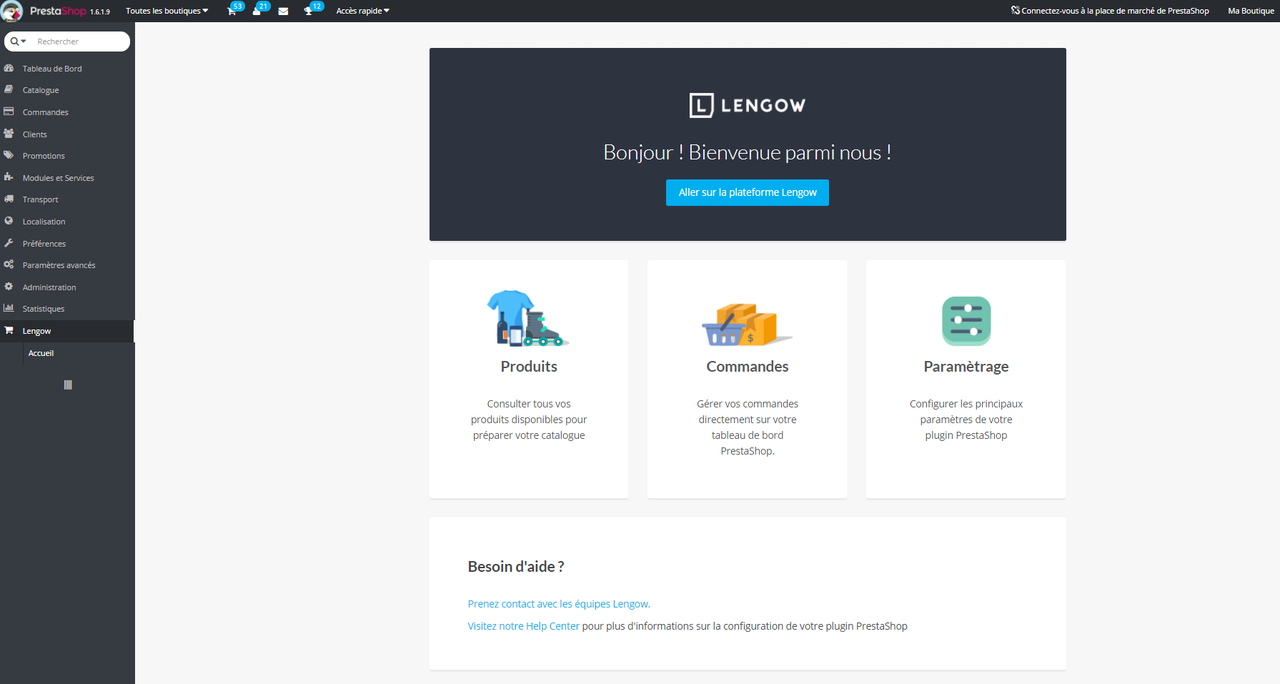Open the Visitez notre Help Center link

pyautogui.click(x=523, y=626)
